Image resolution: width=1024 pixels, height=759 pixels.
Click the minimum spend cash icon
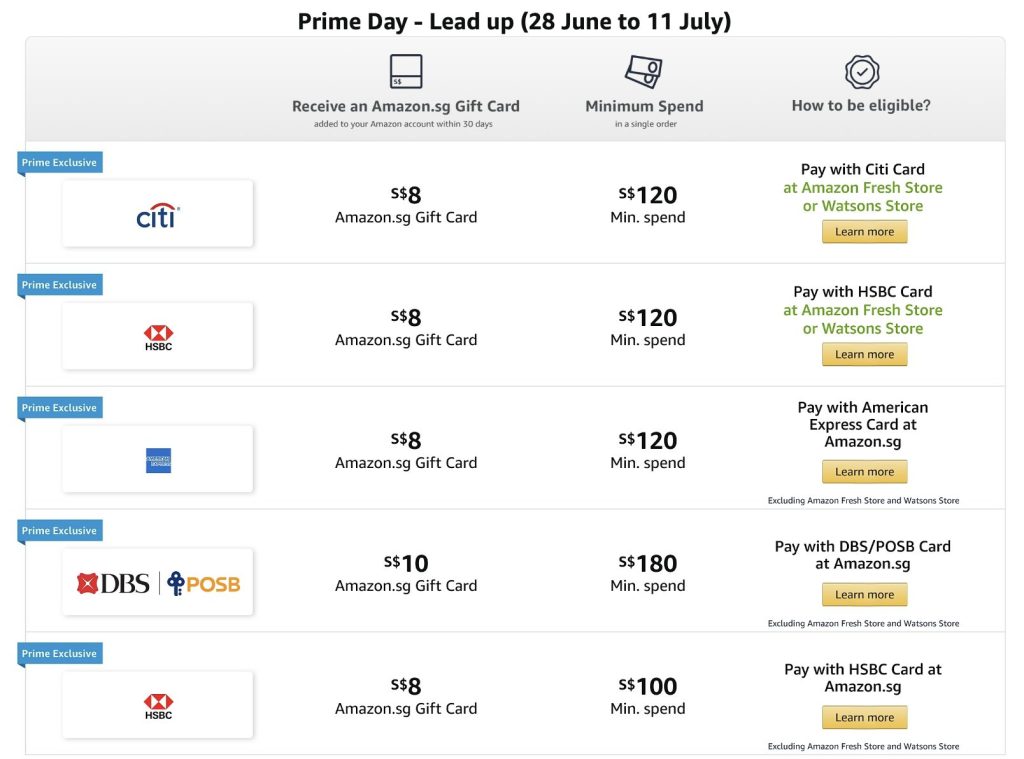pos(643,72)
